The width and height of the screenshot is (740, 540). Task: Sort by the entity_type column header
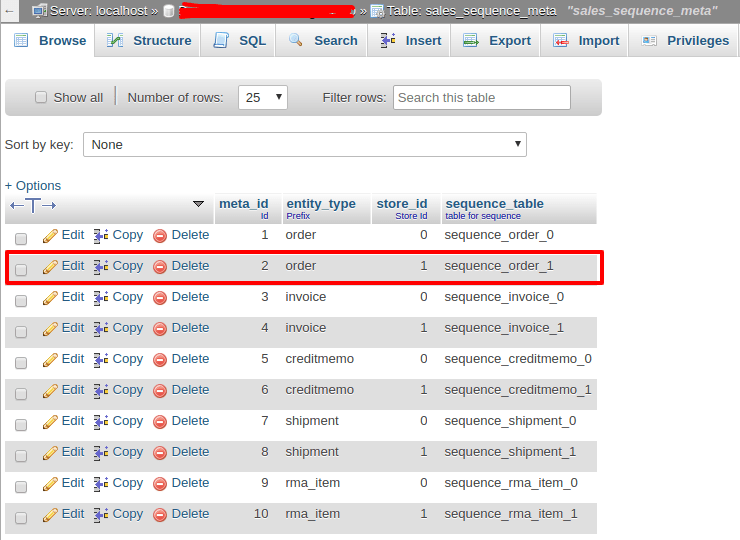click(x=321, y=203)
